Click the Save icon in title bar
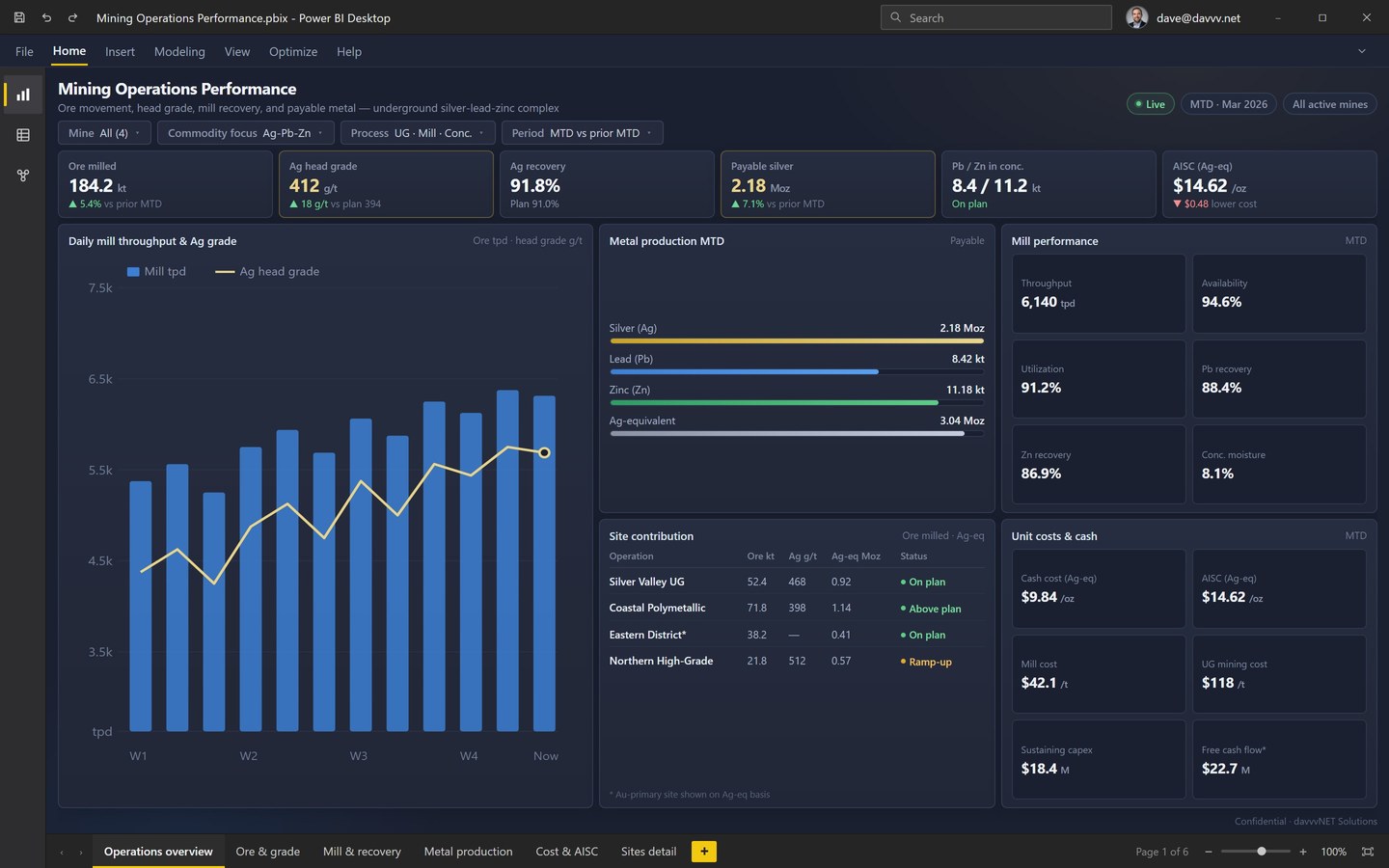Viewport: 1389px width, 868px height. 19,17
